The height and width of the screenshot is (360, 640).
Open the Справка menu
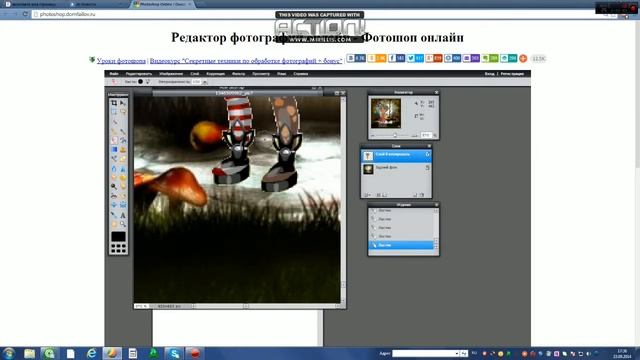[301, 74]
